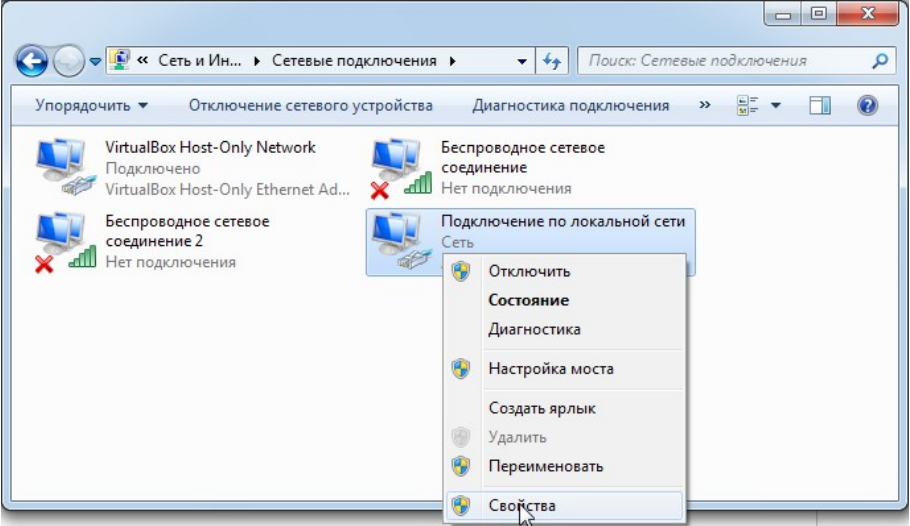The width and height of the screenshot is (910, 526).
Task: Select 'Беспроводное сетевое соединение 2' adapter icon
Action: (x=65, y=241)
